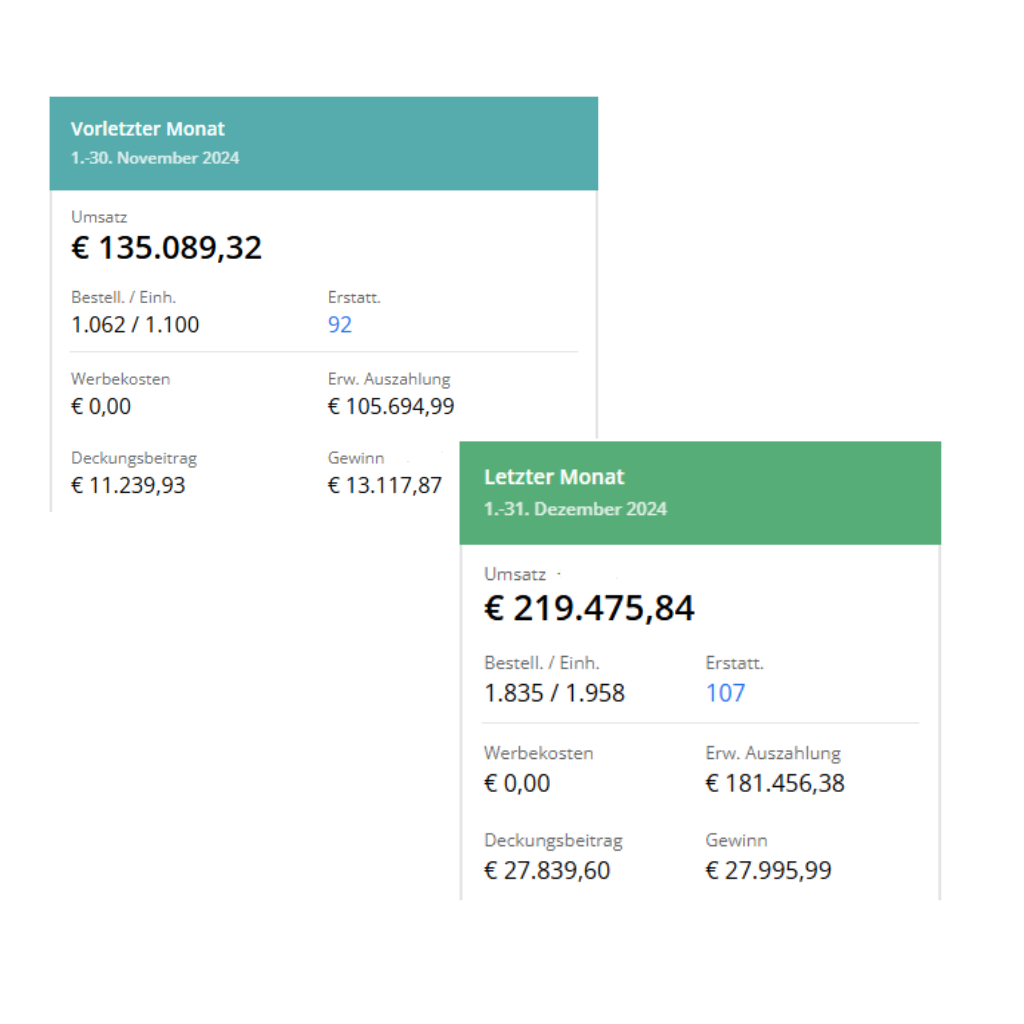
Task: Click the Umsatz label in December card
Action: pos(515,574)
